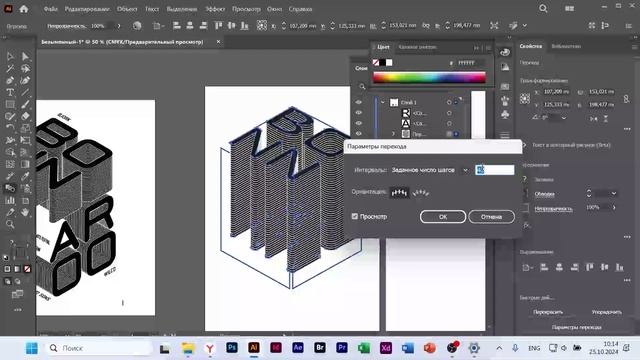This screenshot has width=640, height=360.
Task: Expand the blend sublayer arrow
Action: [x=393, y=133]
